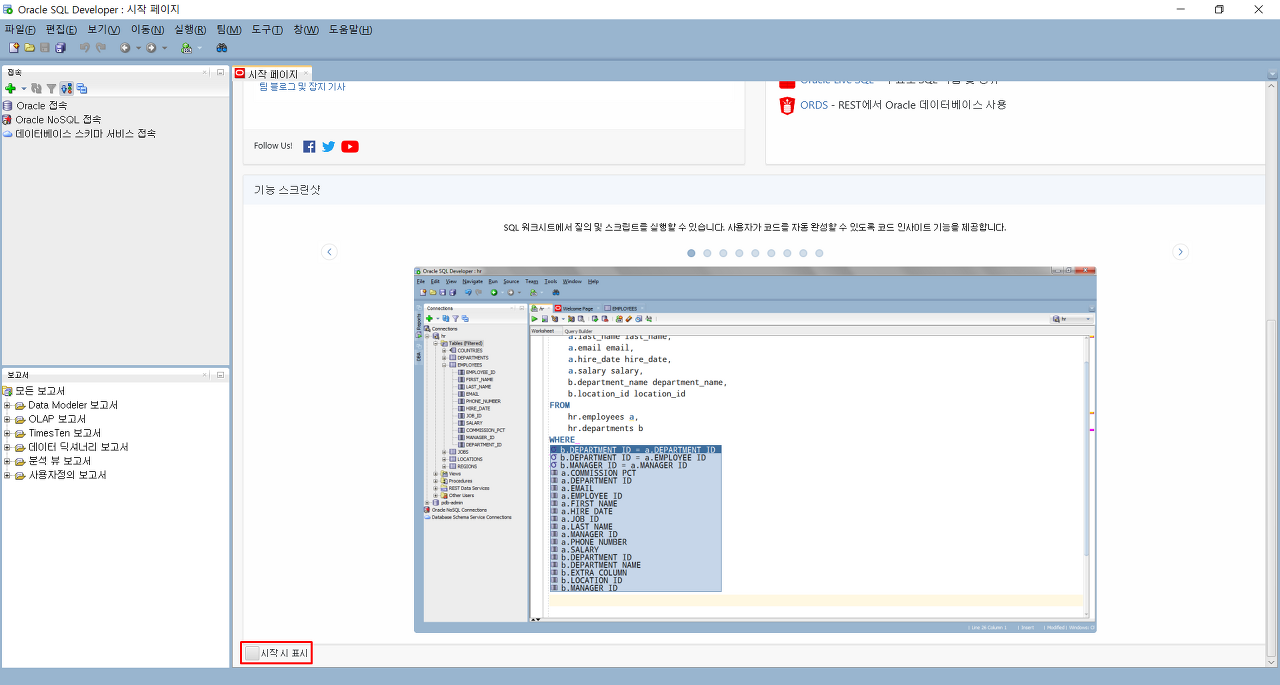Click the SQL worksheet feature screenshot thumbnail
1280x685 pixels.
[x=755, y=450]
